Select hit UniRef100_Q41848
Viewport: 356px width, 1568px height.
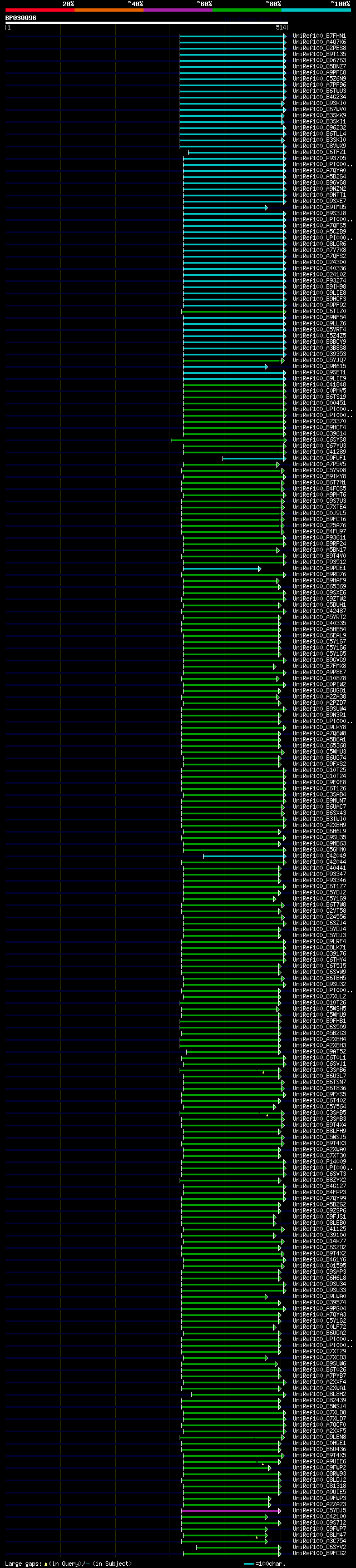click(319, 385)
